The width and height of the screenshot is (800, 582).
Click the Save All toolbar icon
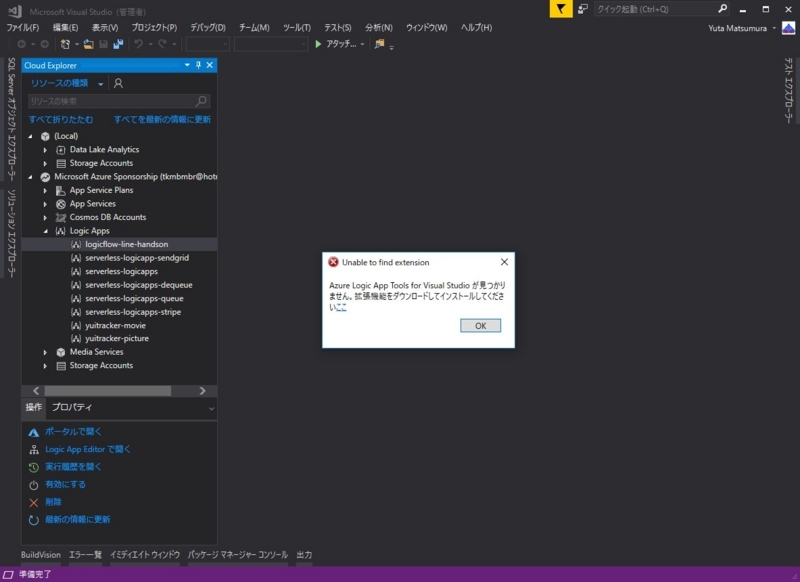pyautogui.click(x=118, y=44)
